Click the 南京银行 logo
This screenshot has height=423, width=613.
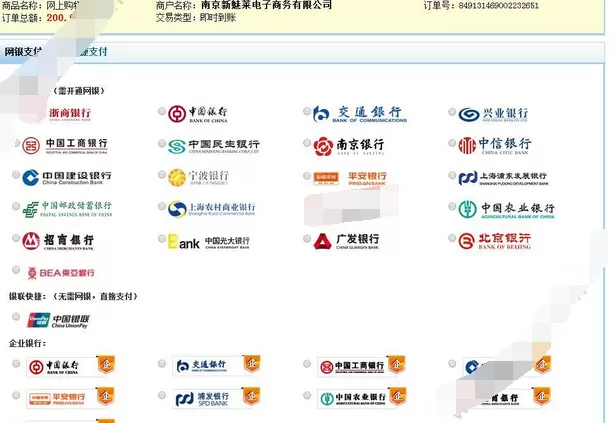349,147
